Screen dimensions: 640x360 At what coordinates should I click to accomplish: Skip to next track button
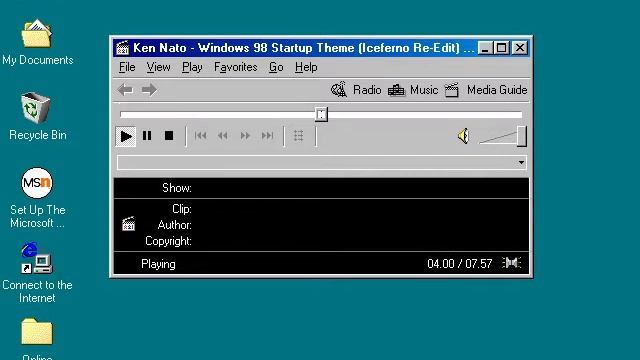pos(267,136)
